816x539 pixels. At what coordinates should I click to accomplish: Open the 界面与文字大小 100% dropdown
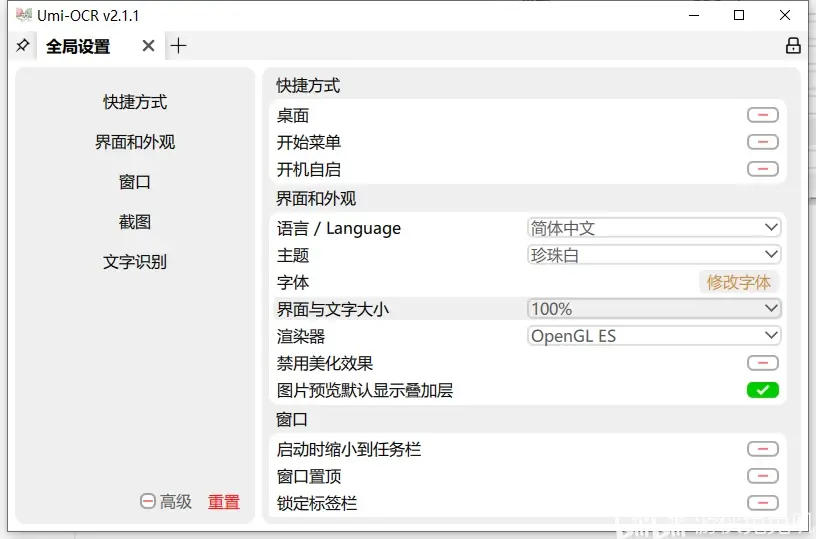[x=654, y=309]
